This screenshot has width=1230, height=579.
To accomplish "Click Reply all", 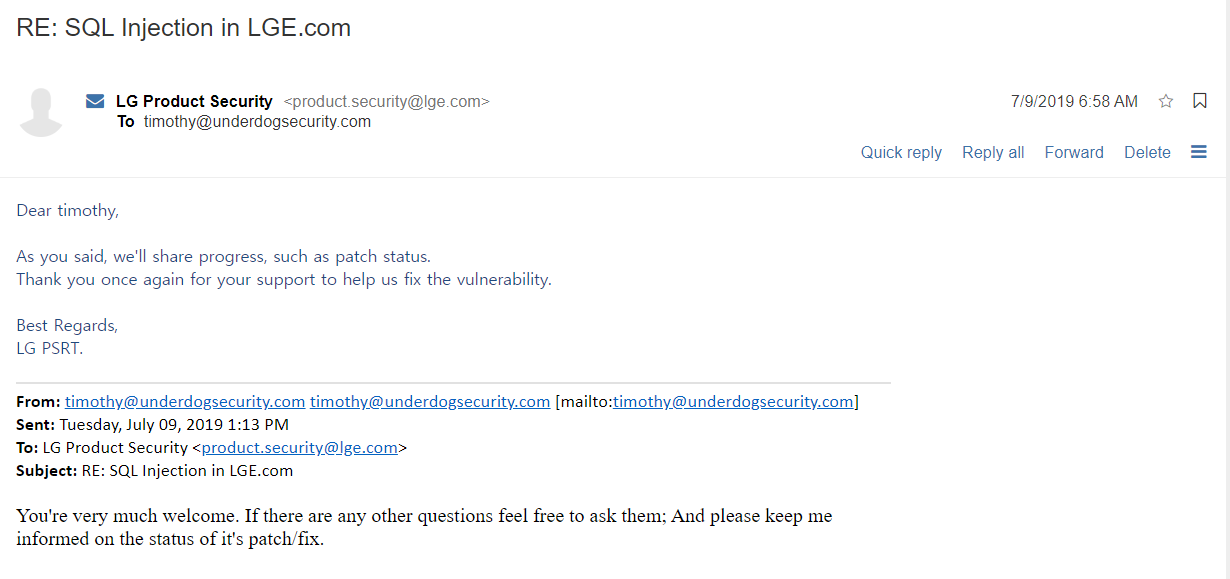I will [x=993, y=152].
